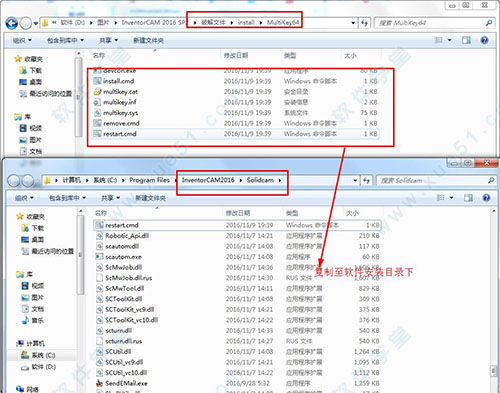Select the scautom.exe file icon

pyautogui.click(x=99, y=257)
